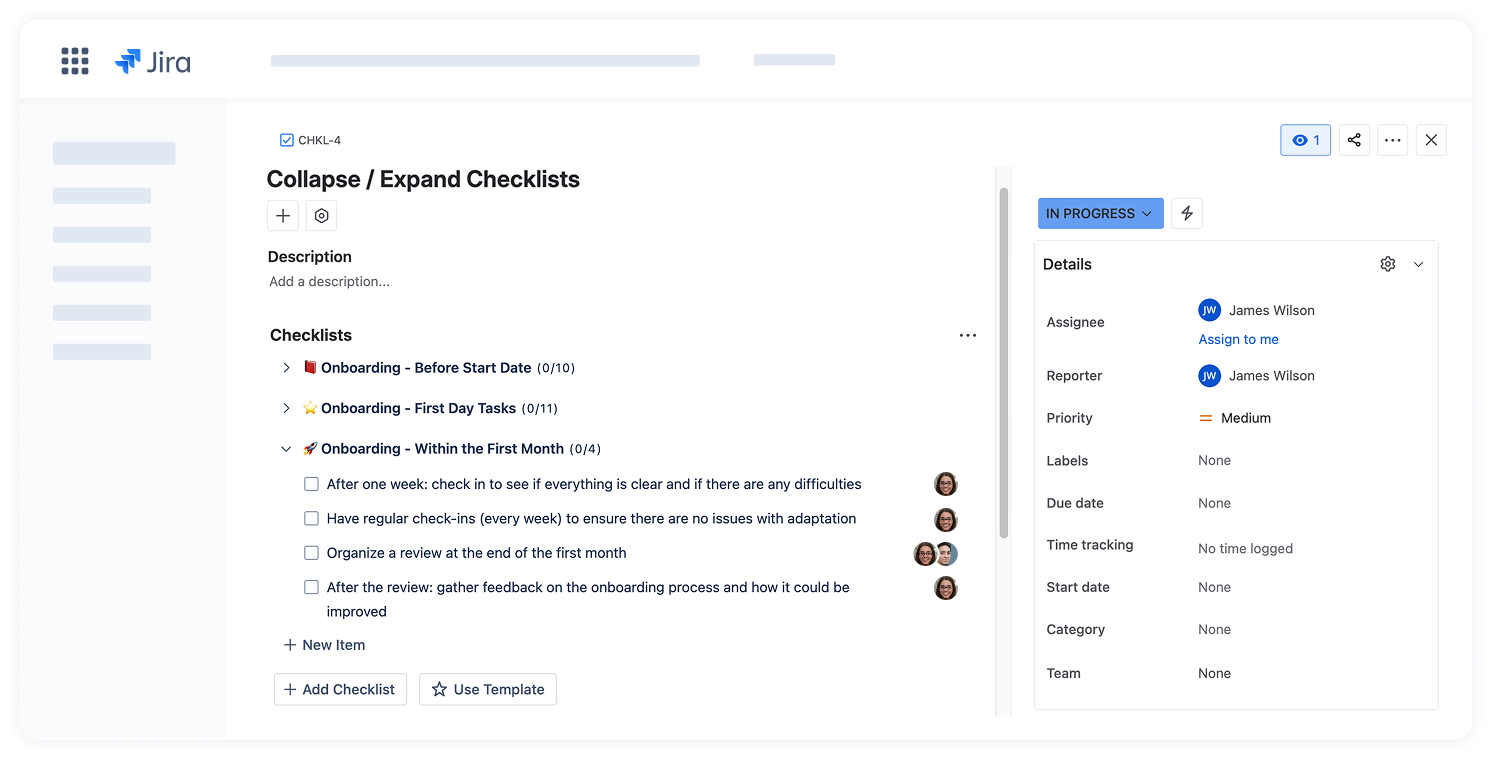The width and height of the screenshot is (1492, 760).
Task: Open the app switcher grid icon
Action: tap(75, 61)
